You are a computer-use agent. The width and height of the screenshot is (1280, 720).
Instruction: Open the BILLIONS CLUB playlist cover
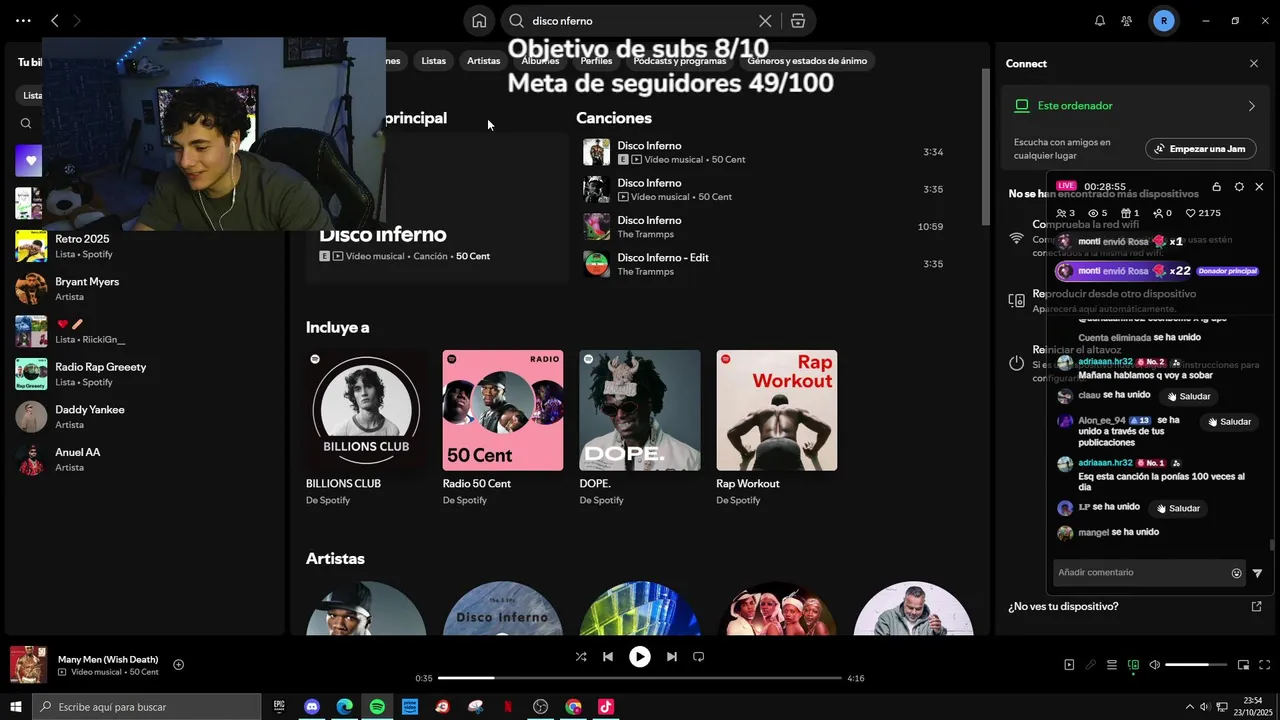pos(366,410)
